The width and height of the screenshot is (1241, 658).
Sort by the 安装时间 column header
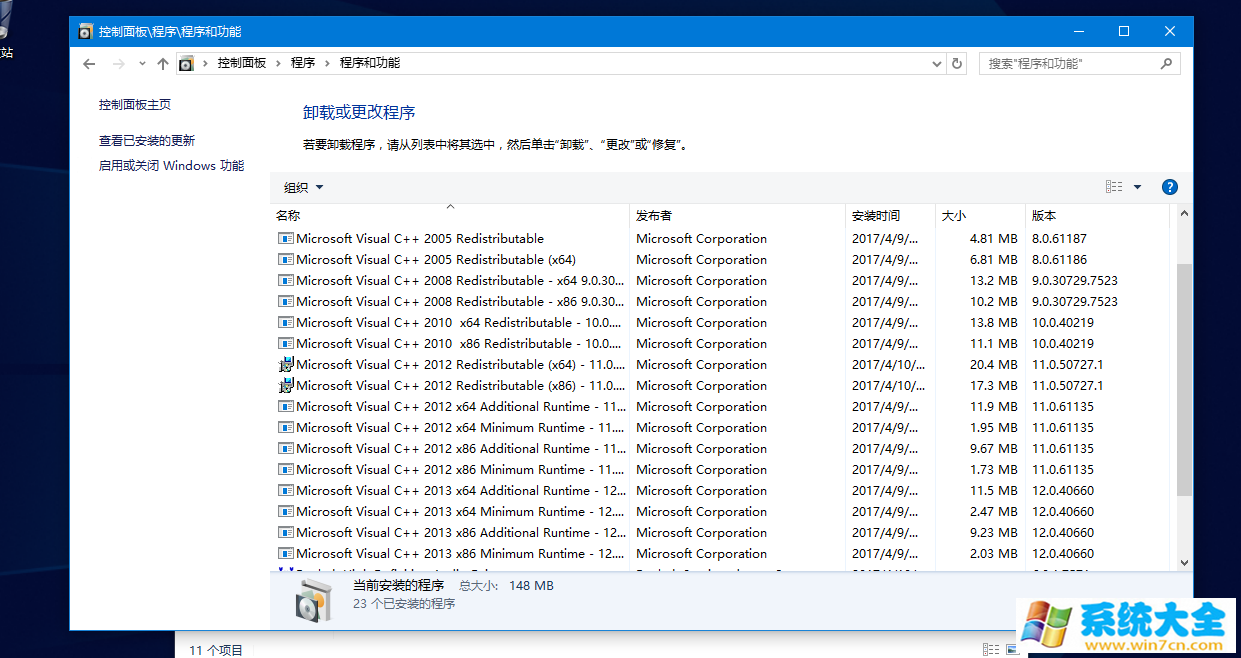[x=891, y=216]
